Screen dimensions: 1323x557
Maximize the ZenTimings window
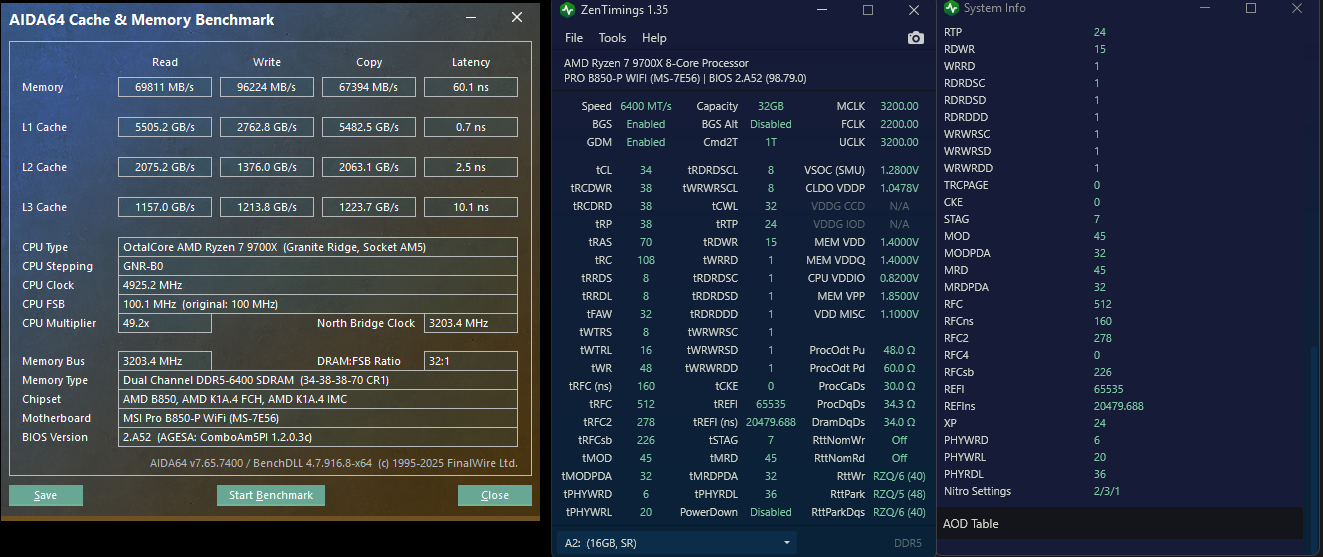point(868,10)
